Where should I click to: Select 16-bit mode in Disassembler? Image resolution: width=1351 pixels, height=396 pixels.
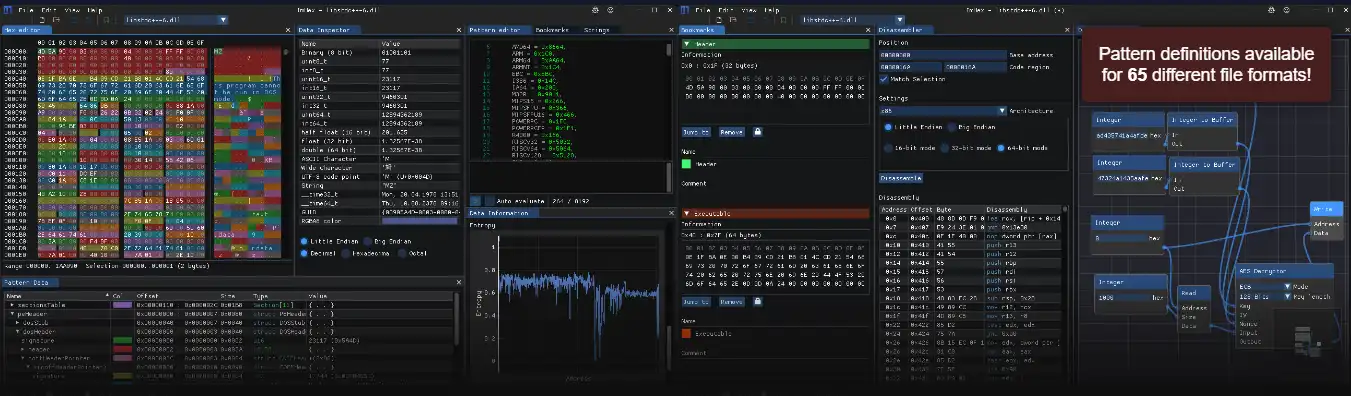910,148
